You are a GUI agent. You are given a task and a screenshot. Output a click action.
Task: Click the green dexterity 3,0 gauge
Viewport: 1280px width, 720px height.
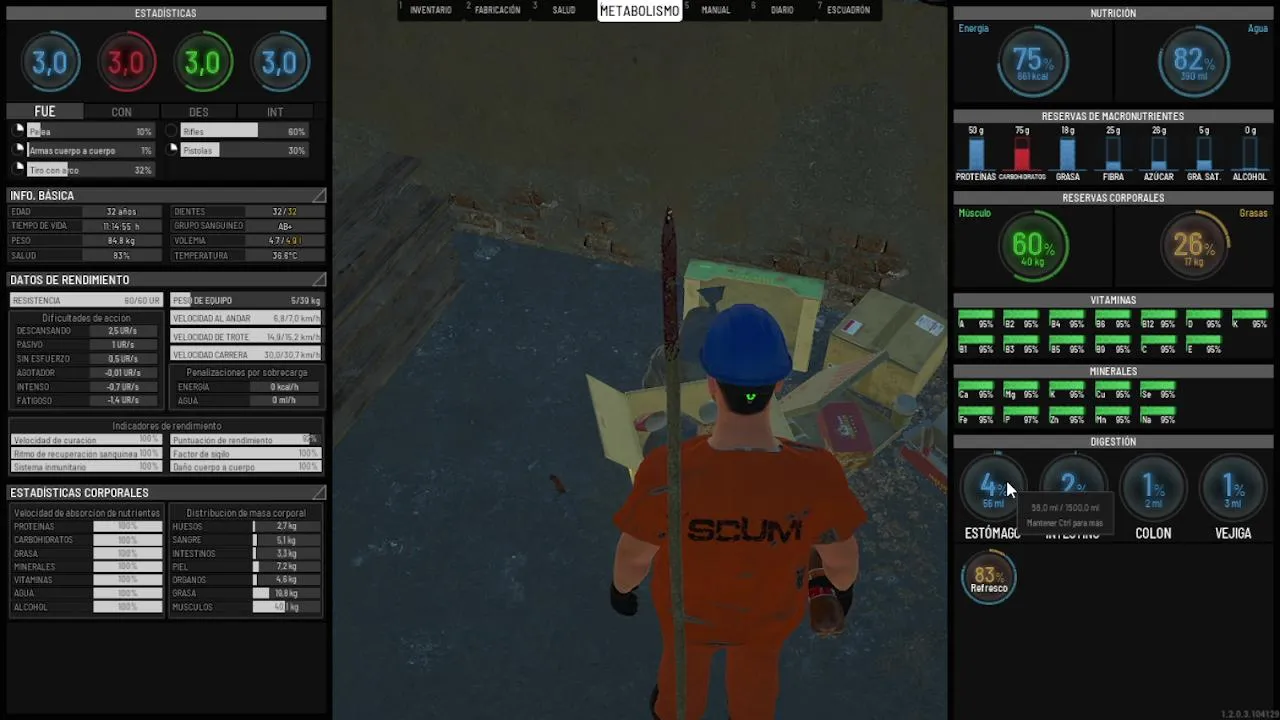tap(203, 62)
